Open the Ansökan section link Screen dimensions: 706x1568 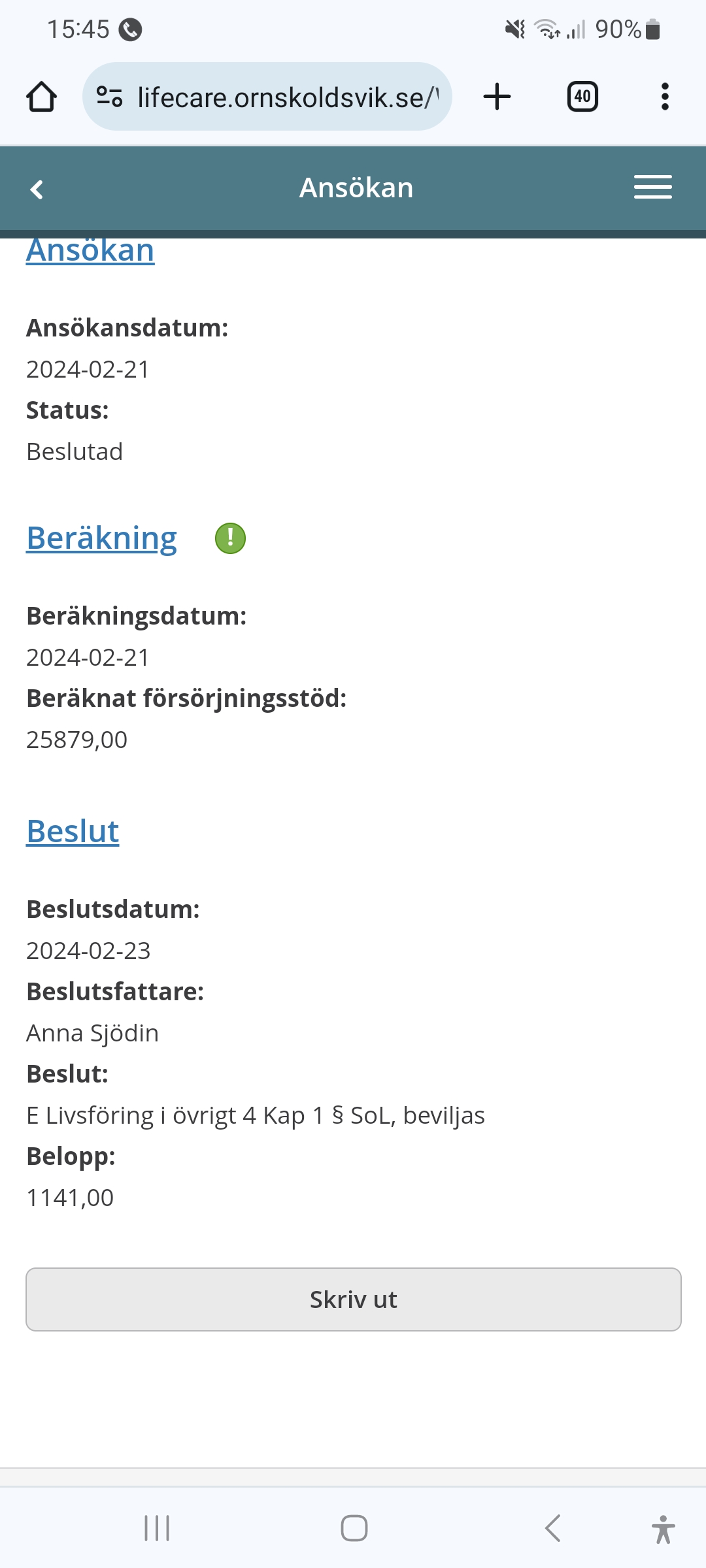click(90, 251)
